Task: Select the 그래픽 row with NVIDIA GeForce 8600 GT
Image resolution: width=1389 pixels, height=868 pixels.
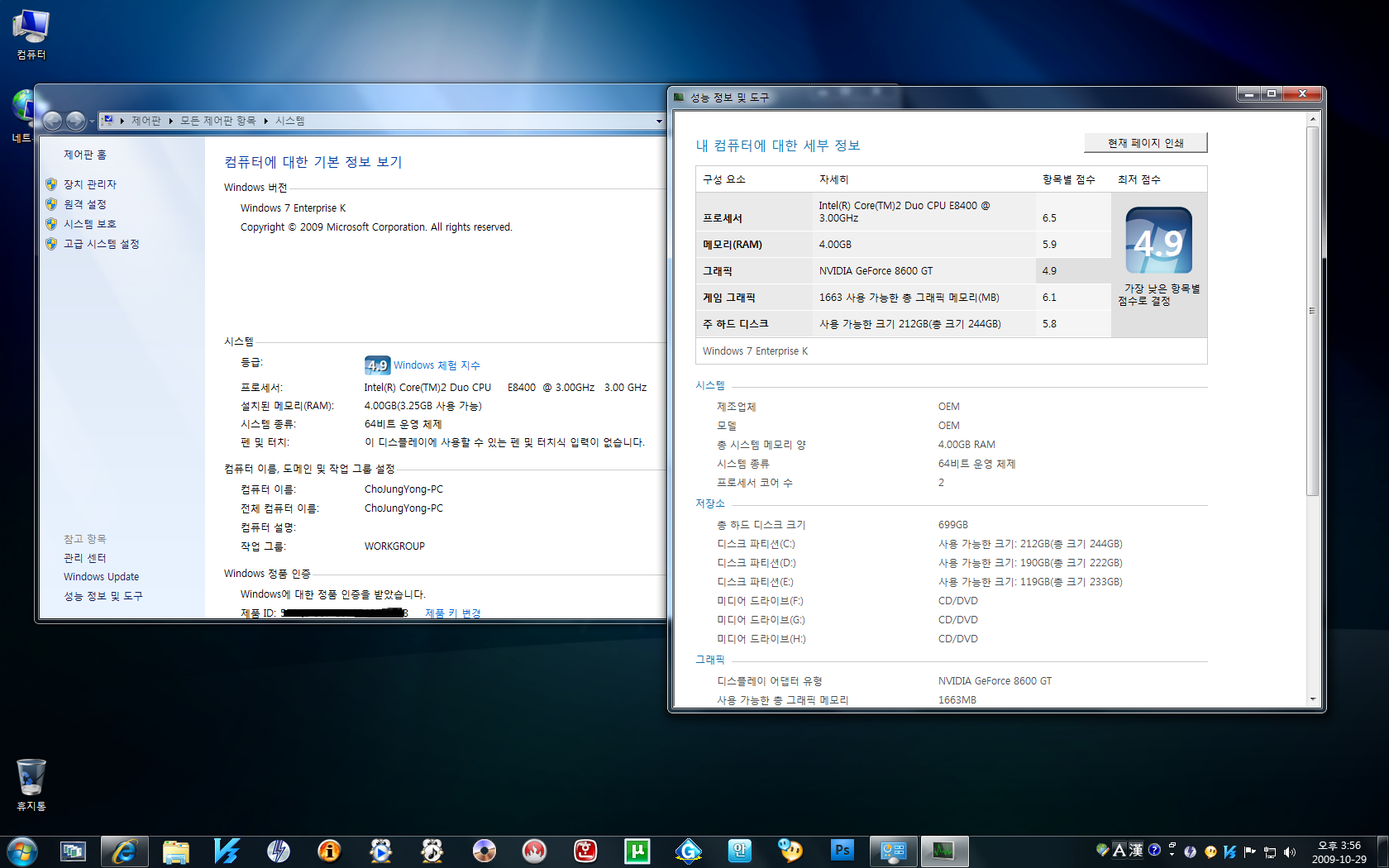Action: (x=903, y=271)
